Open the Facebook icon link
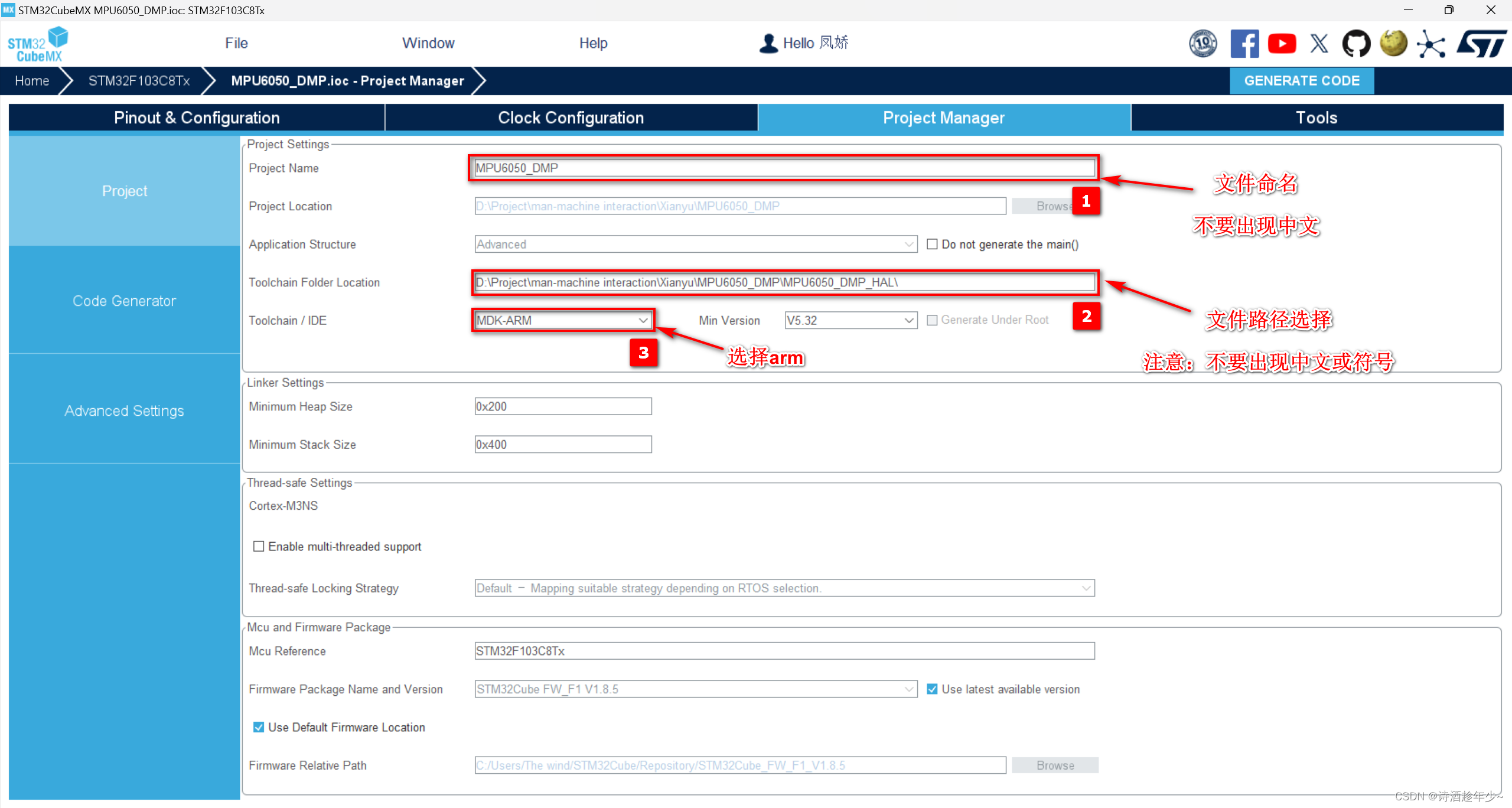This screenshot has width=1512, height=808. click(x=1244, y=44)
